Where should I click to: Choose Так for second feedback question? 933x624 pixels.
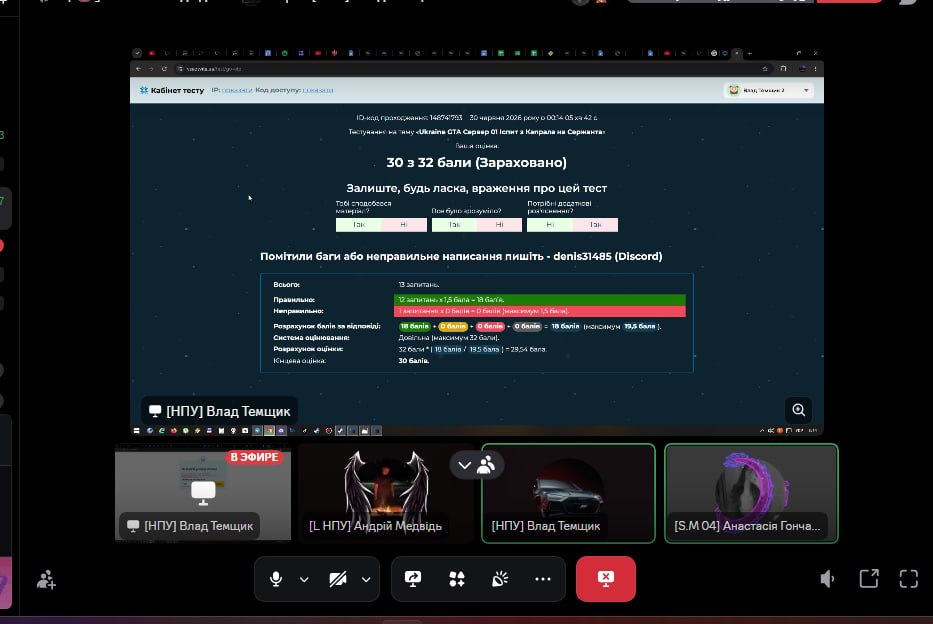[454, 225]
